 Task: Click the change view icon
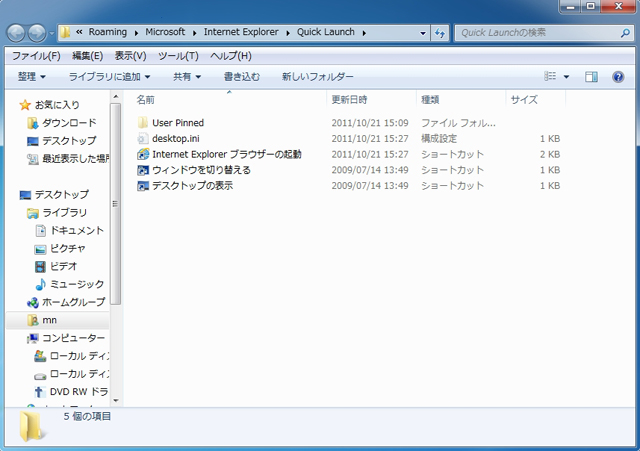pos(550,76)
